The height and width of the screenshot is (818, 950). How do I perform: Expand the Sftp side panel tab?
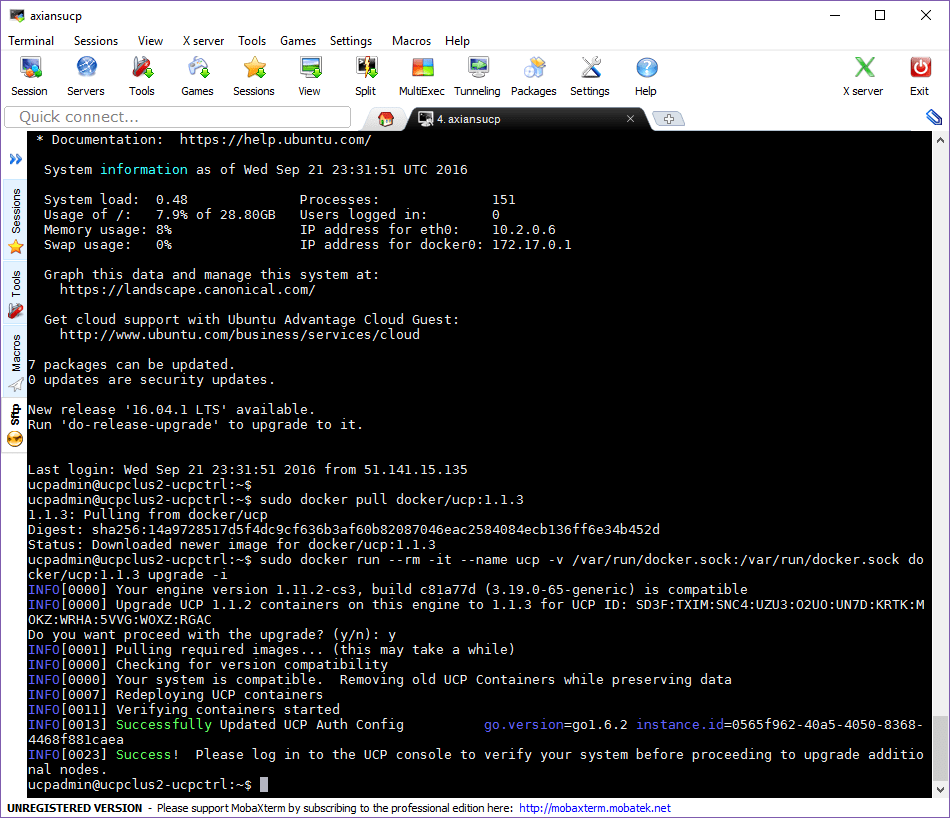(15, 425)
